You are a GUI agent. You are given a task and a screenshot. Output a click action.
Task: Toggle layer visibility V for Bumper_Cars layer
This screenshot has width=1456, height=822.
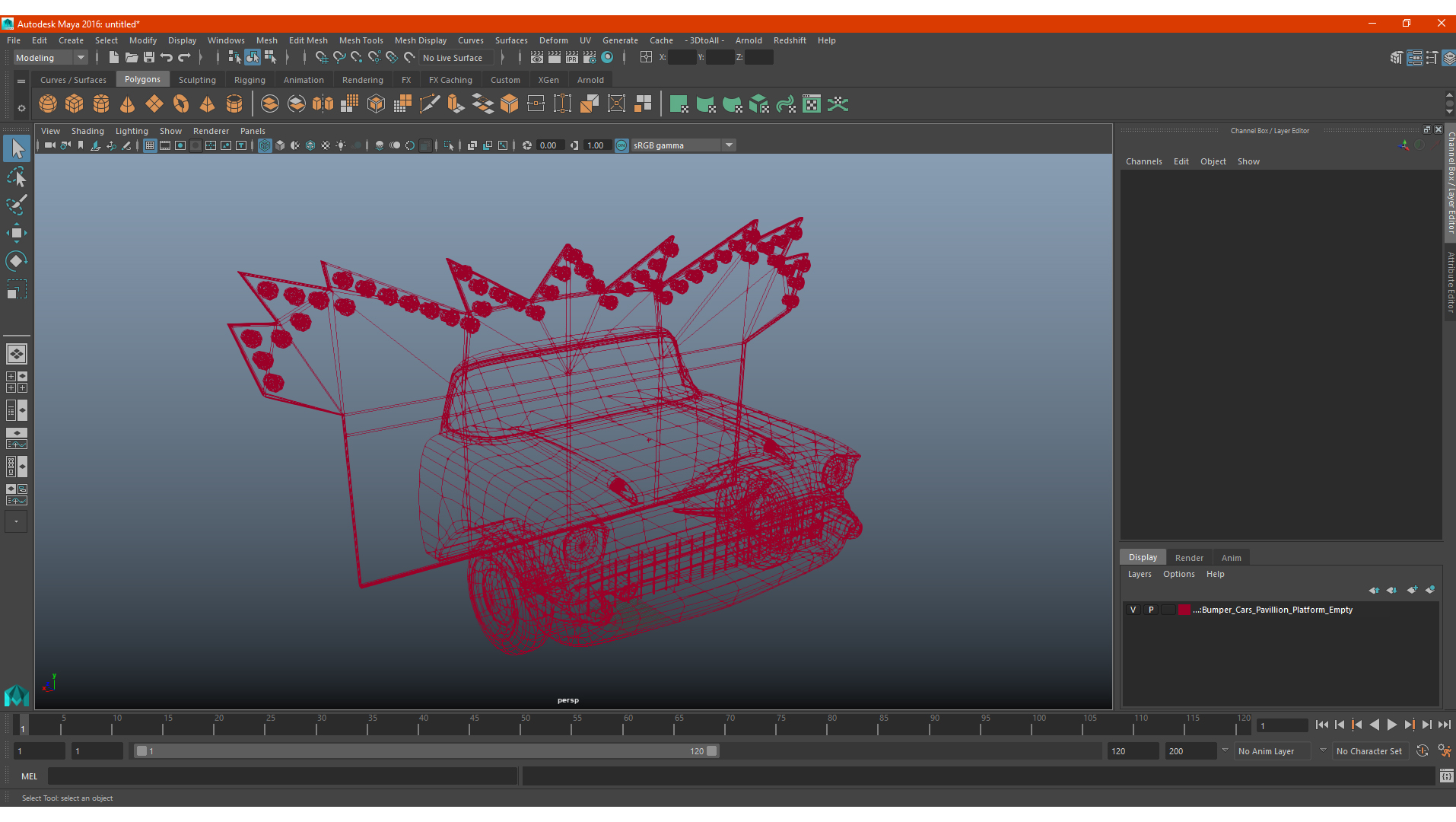[x=1133, y=610]
